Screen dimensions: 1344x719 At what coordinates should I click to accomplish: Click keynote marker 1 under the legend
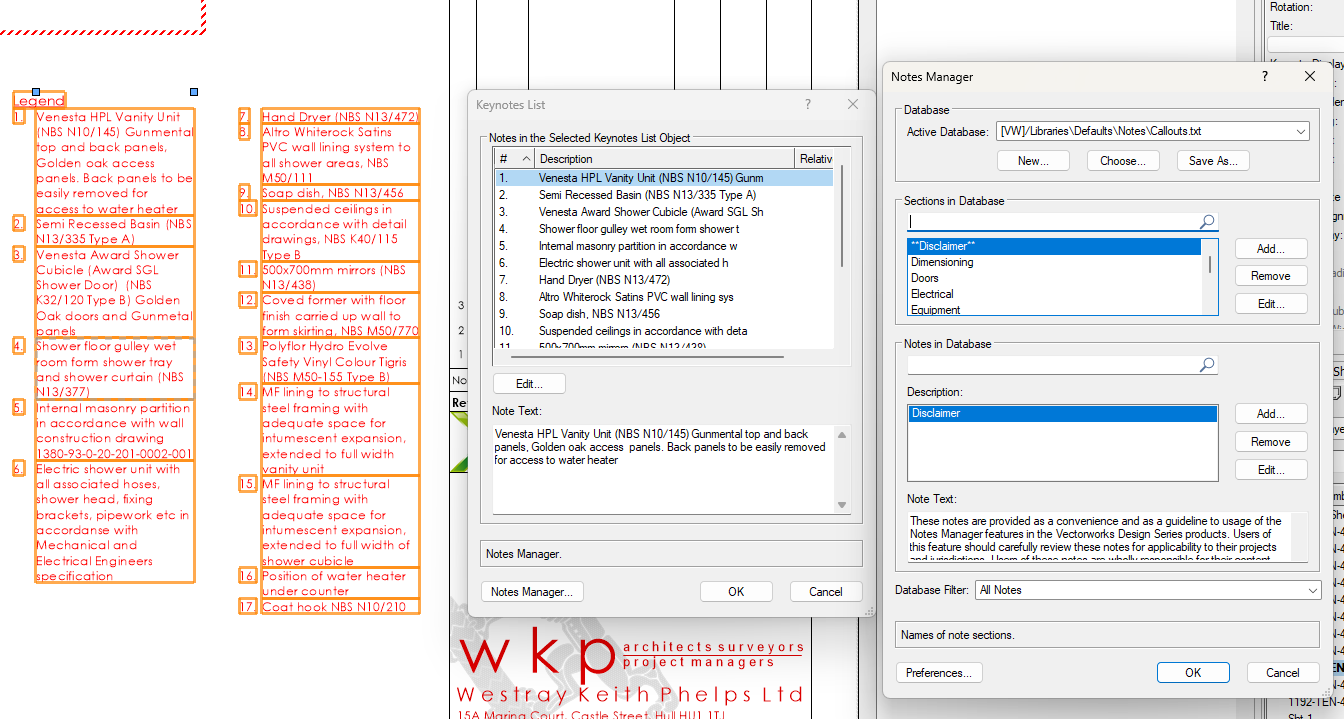coord(18,116)
